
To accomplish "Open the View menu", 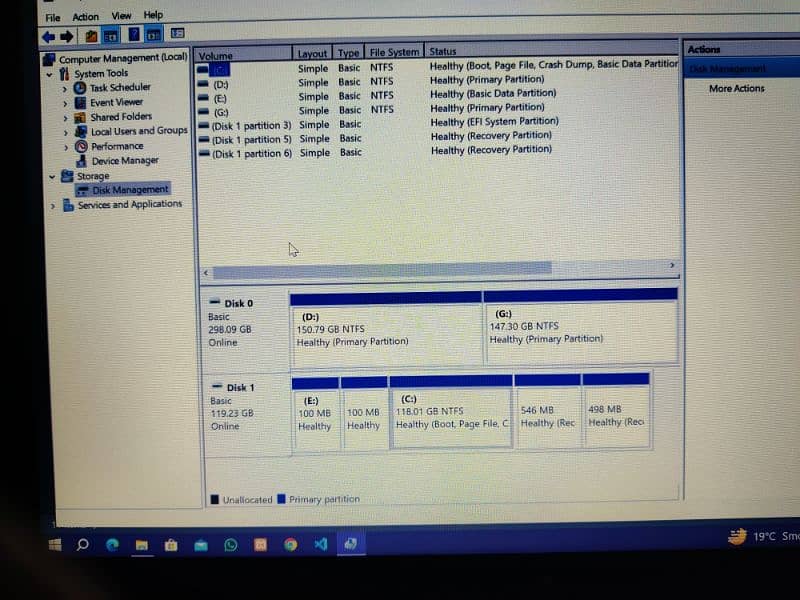I will tap(121, 16).
